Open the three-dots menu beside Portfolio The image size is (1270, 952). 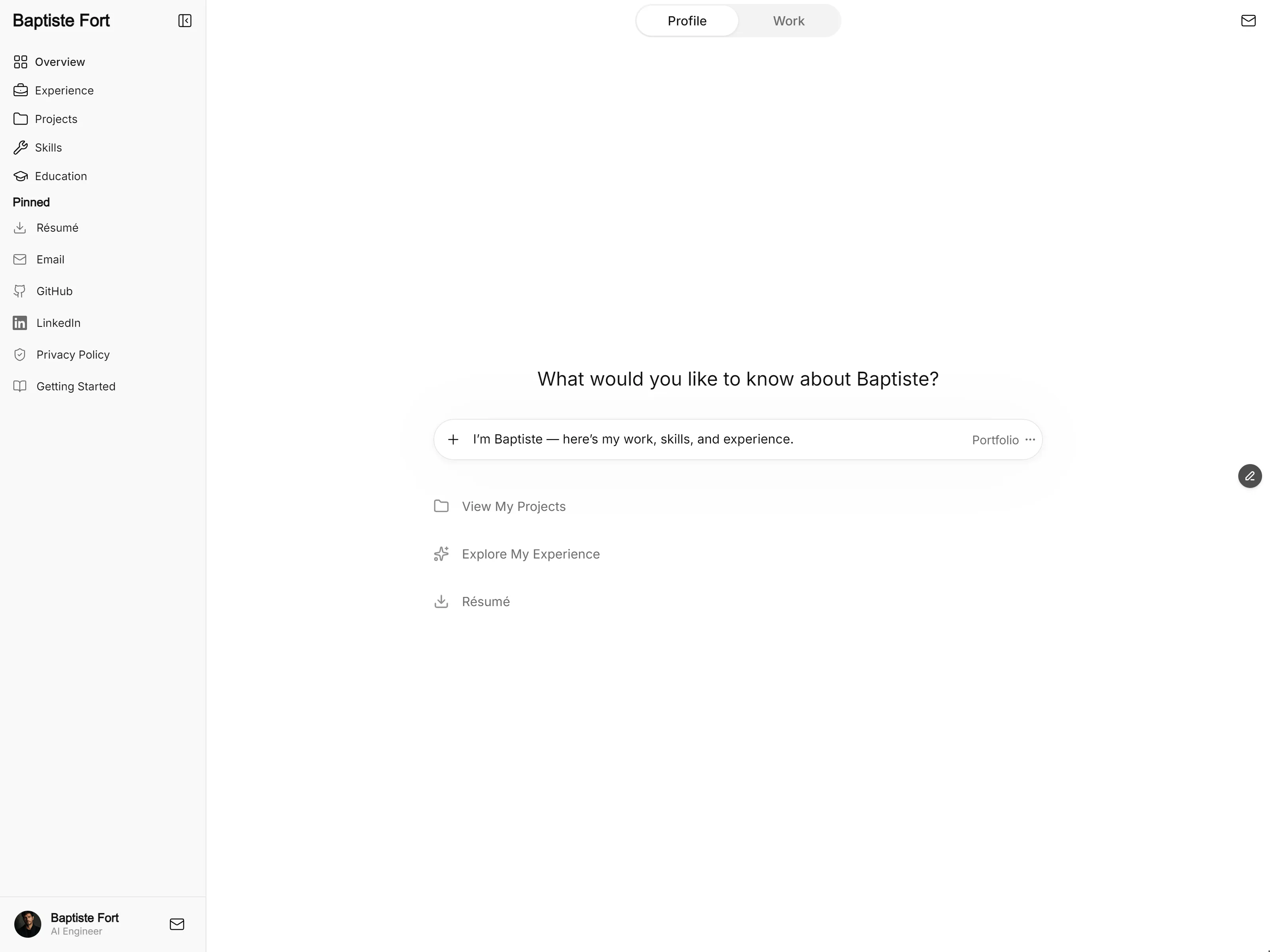1030,440
